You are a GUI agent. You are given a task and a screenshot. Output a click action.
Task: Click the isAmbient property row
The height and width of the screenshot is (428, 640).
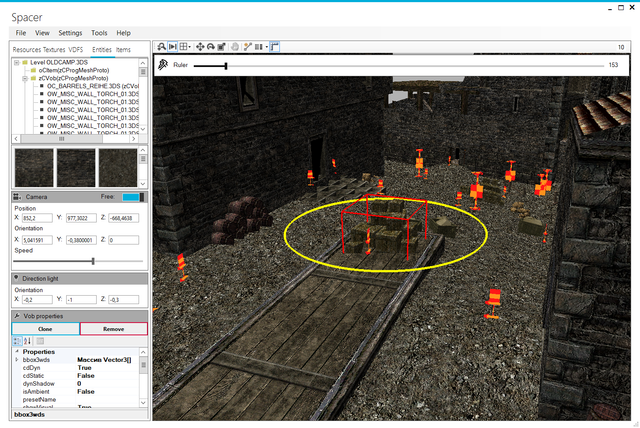click(x=78, y=392)
